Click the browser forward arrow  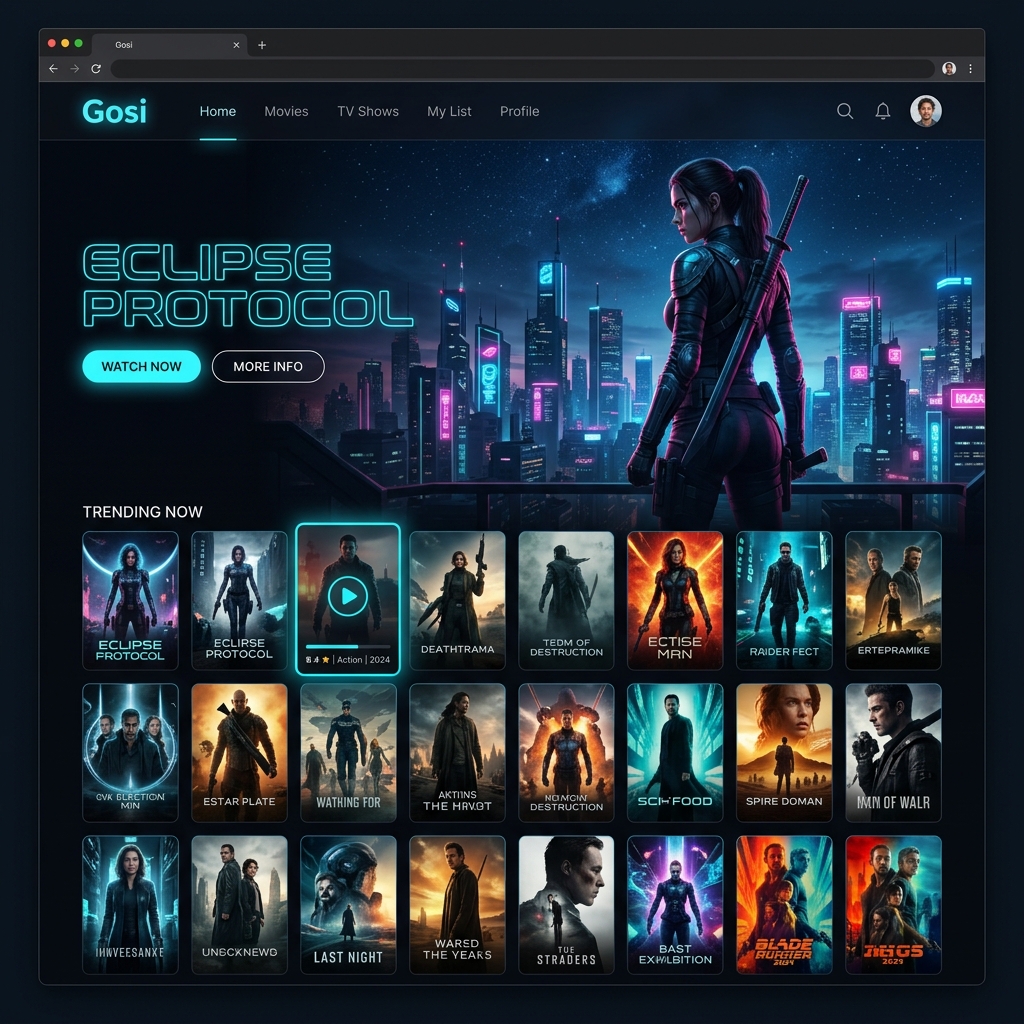coord(74,69)
